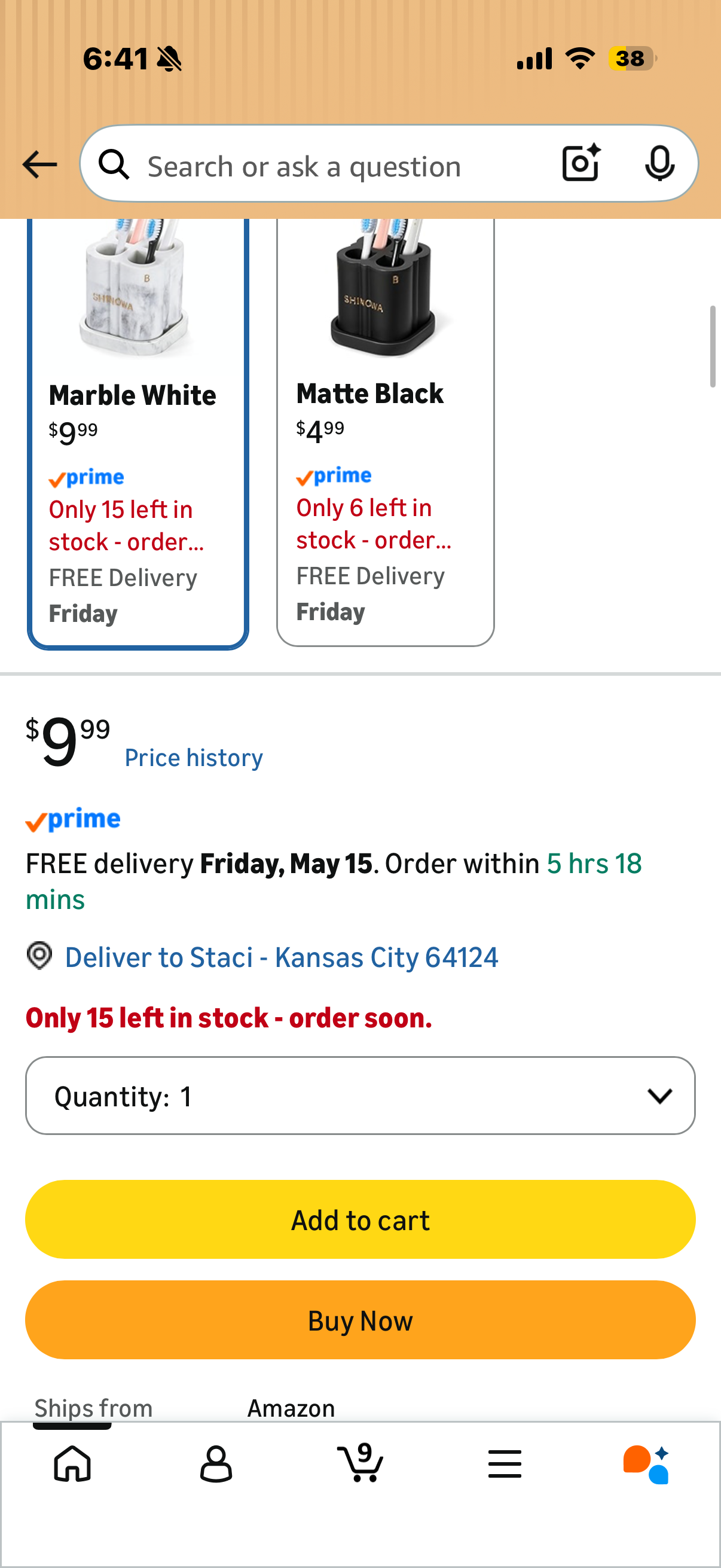Tap the search magnifier icon

(x=114, y=164)
